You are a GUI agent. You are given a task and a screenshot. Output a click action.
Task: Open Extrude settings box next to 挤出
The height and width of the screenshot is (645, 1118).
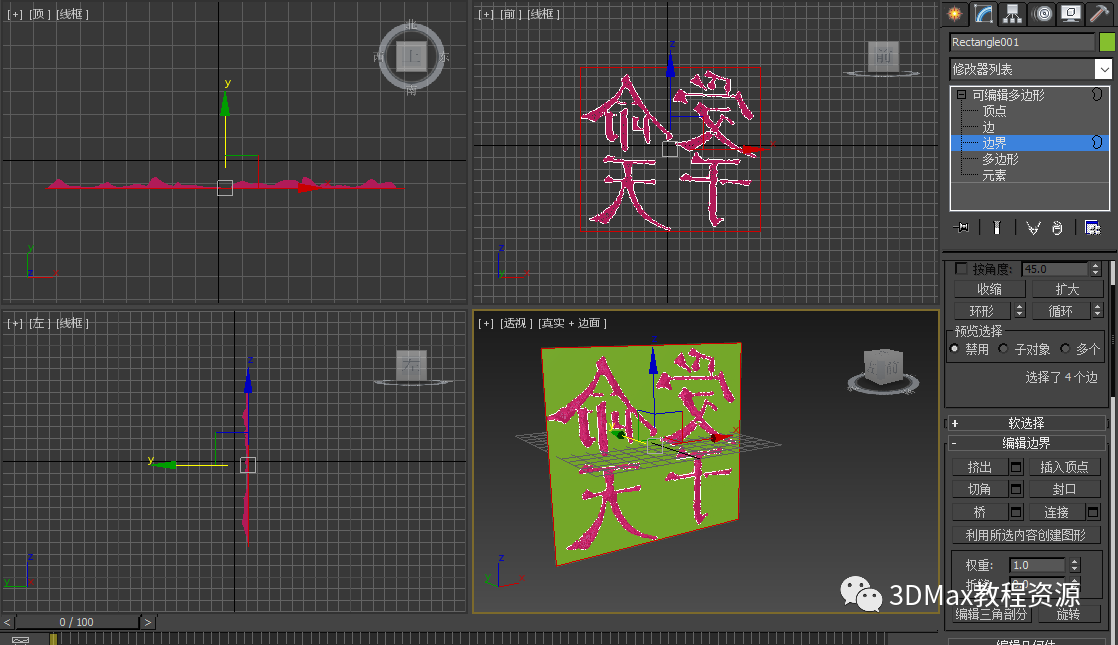(1016, 468)
